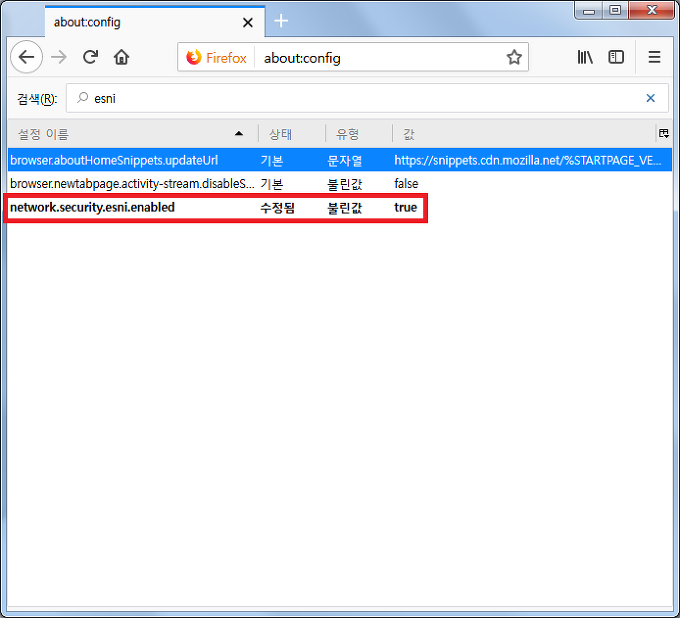Open the home page via the house icon
The height and width of the screenshot is (618, 680).
point(121,57)
